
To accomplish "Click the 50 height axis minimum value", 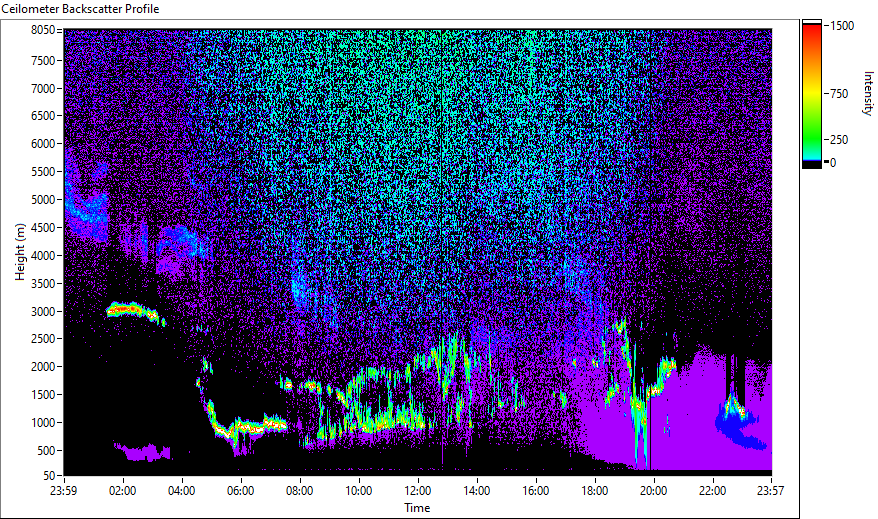I will [x=49, y=476].
